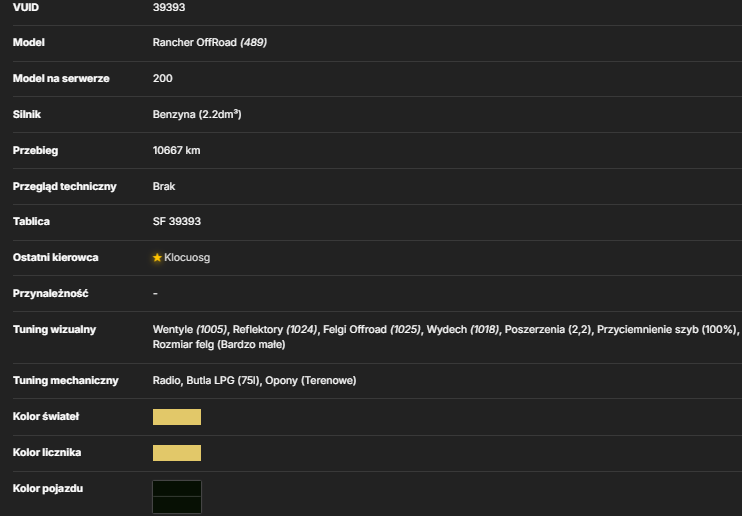
Task: Click the server model value 200
Action: point(162,79)
